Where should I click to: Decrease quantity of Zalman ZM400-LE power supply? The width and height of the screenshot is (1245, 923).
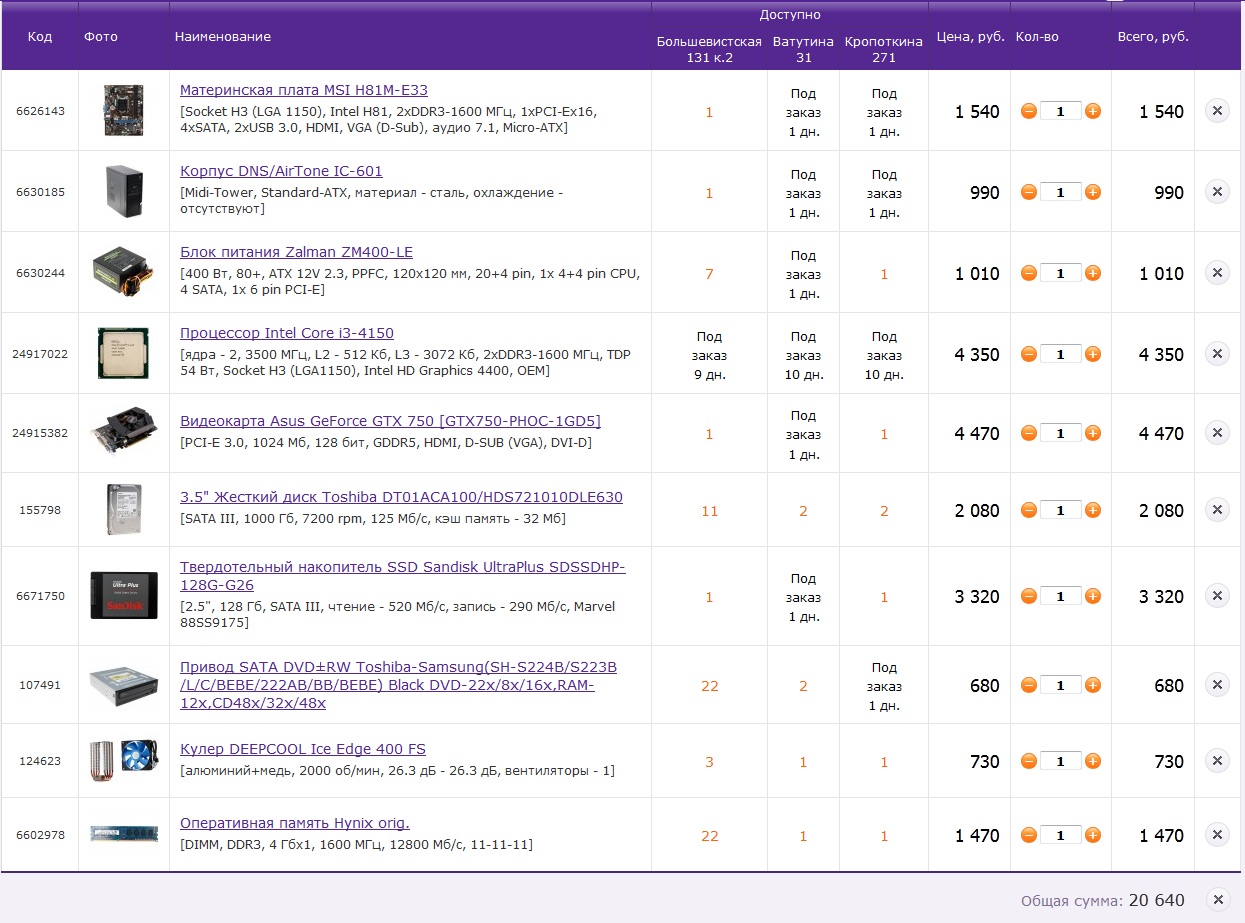click(x=1028, y=273)
